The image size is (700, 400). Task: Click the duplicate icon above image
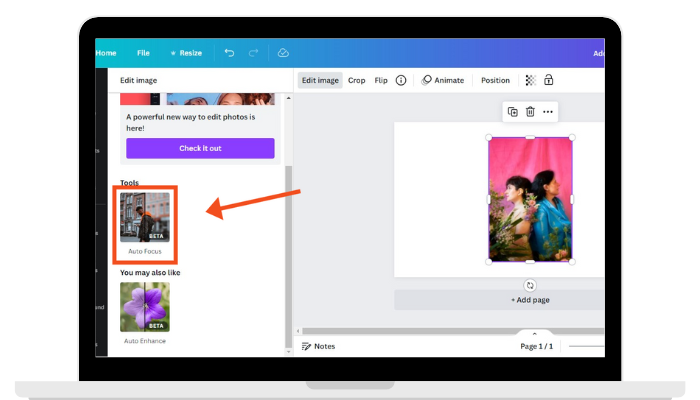pyautogui.click(x=512, y=112)
